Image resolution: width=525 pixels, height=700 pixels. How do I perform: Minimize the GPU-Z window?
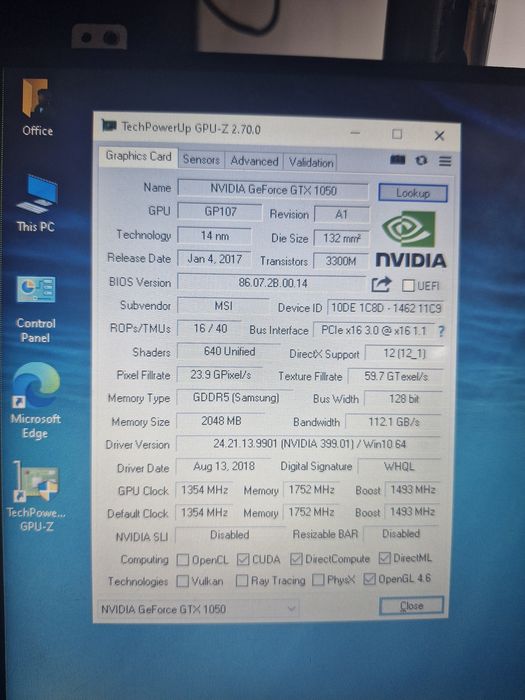[x=355, y=133]
